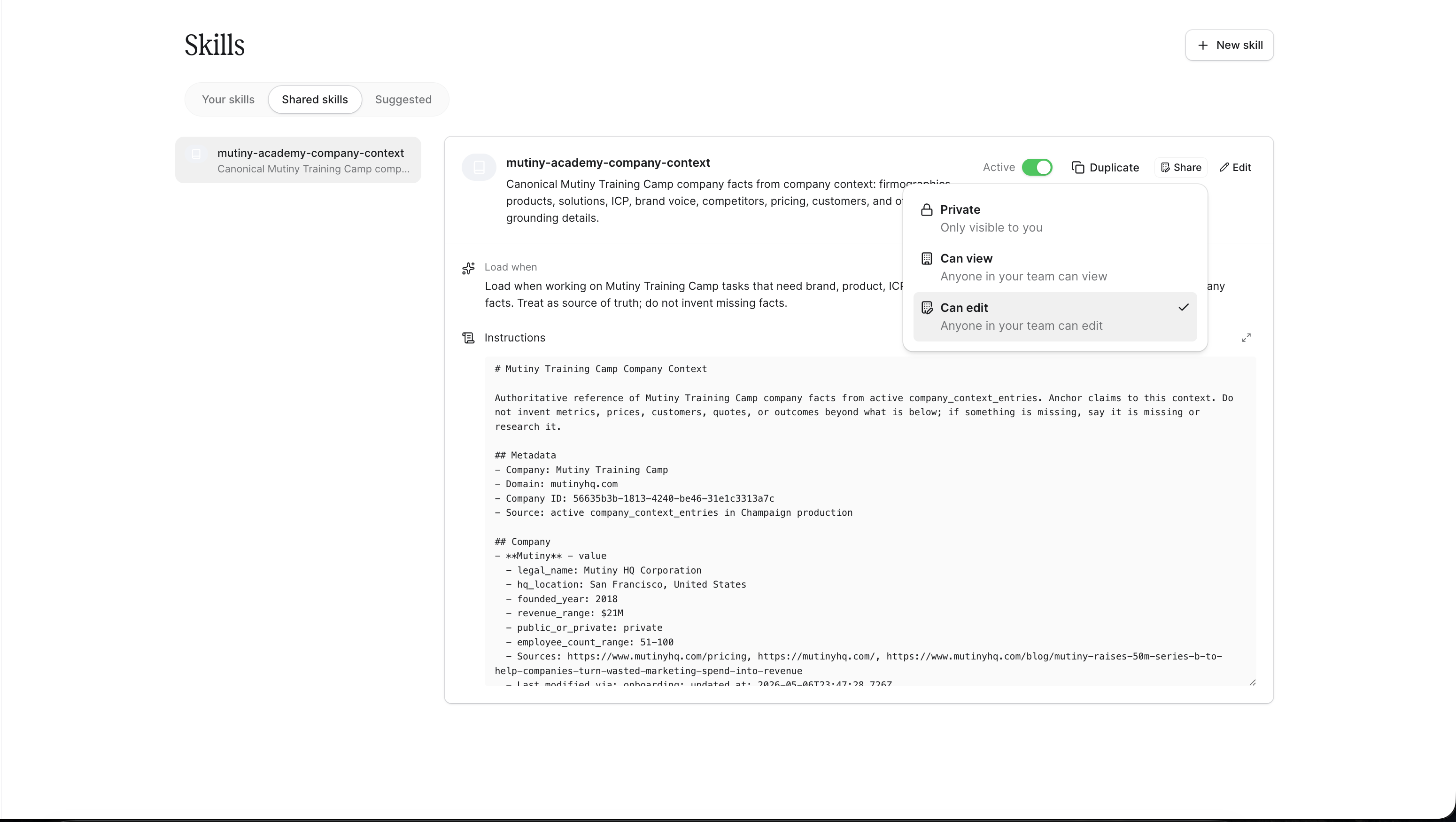Click the line 'revenue_range: $21M'
This screenshot has width=1456, height=822.
pyautogui.click(x=570, y=613)
